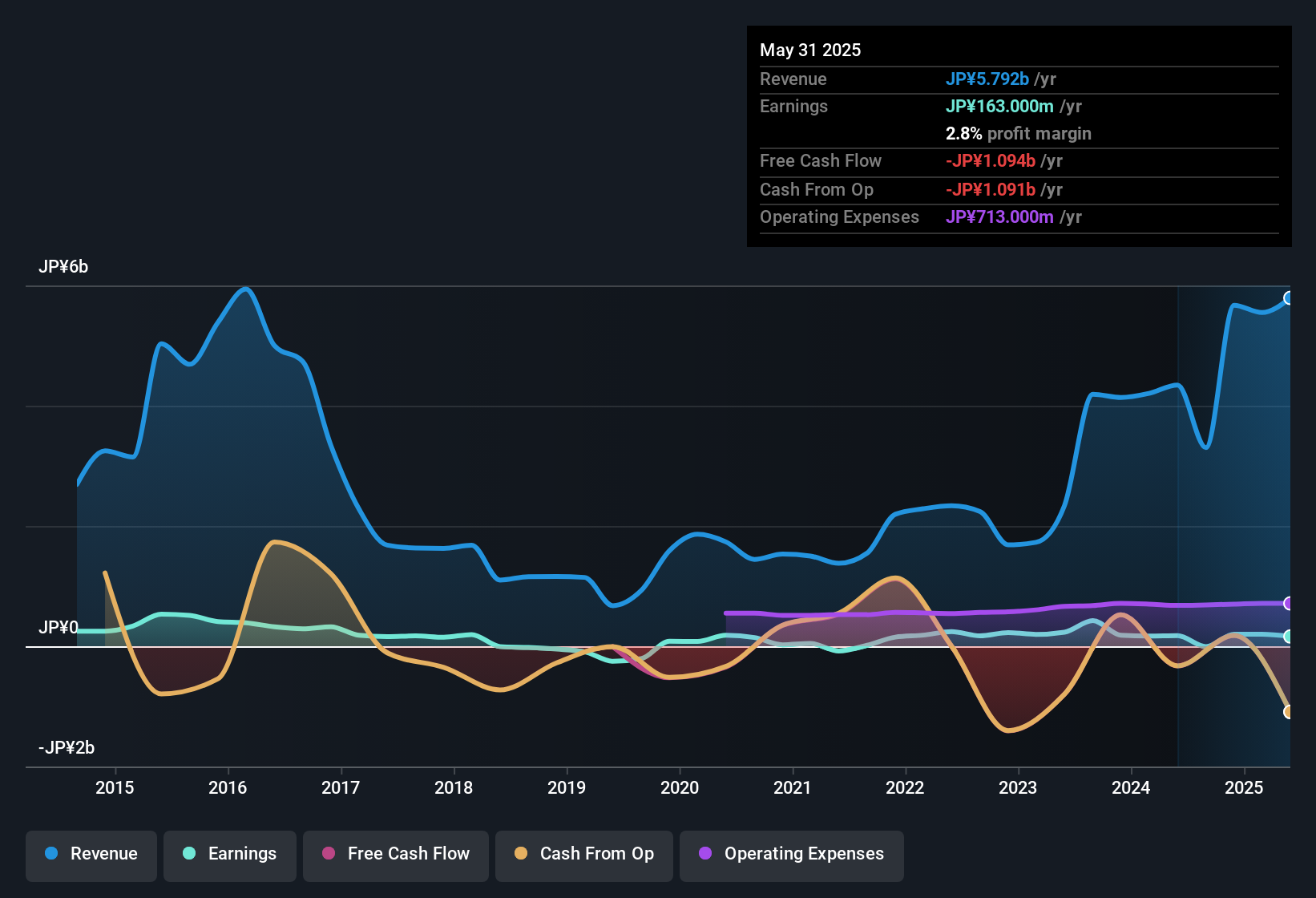
Task: Click the purple Operating Expenses legend dot
Action: [x=705, y=853]
